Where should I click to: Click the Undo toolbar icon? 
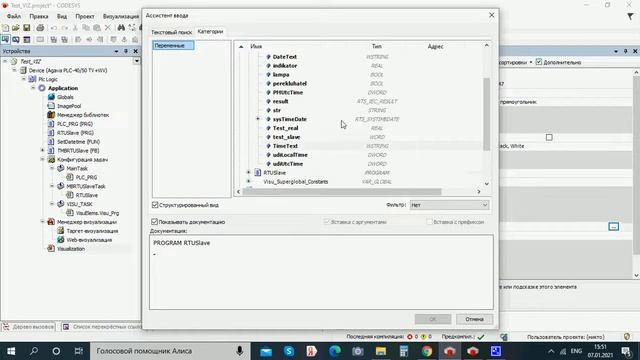(x=53, y=28)
